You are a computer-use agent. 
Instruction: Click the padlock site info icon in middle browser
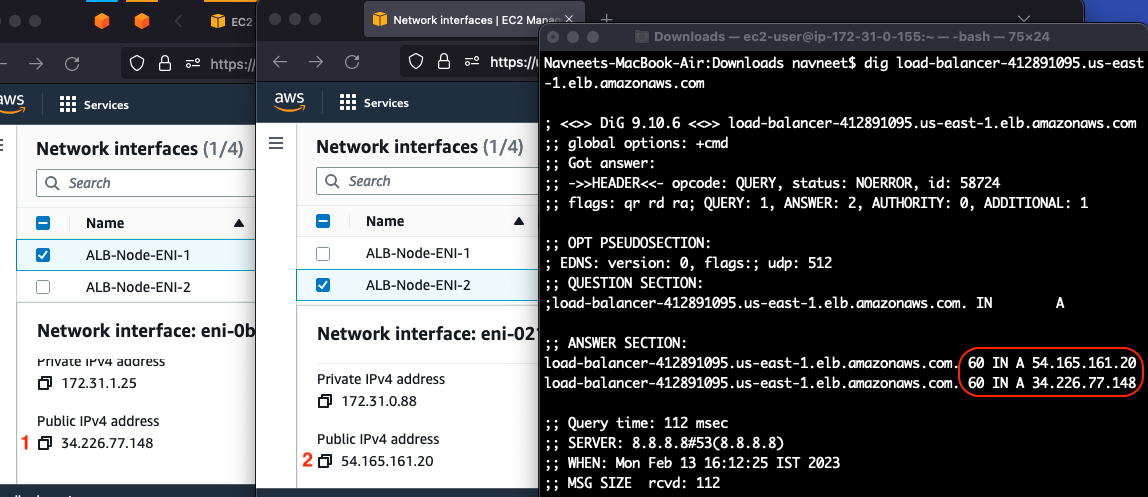click(444, 62)
